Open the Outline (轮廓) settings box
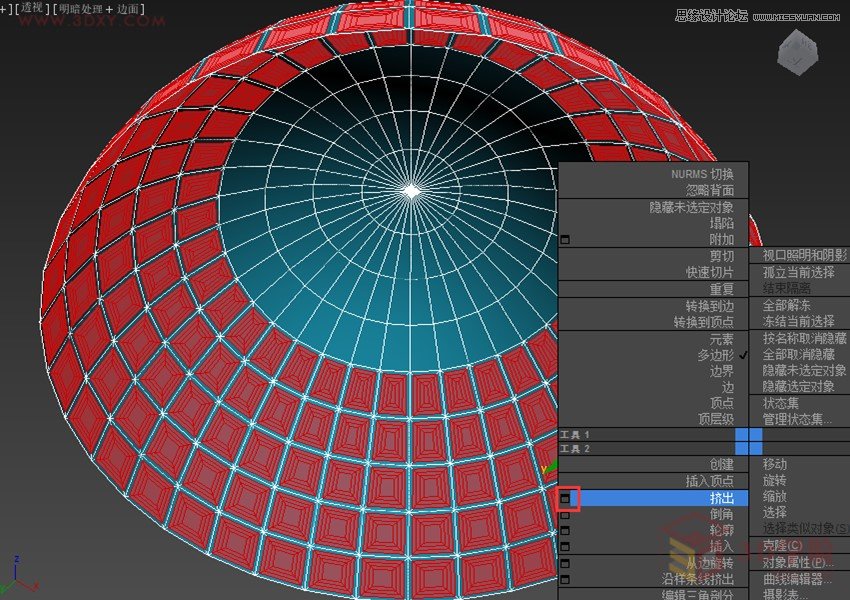The image size is (850, 600). [565, 529]
